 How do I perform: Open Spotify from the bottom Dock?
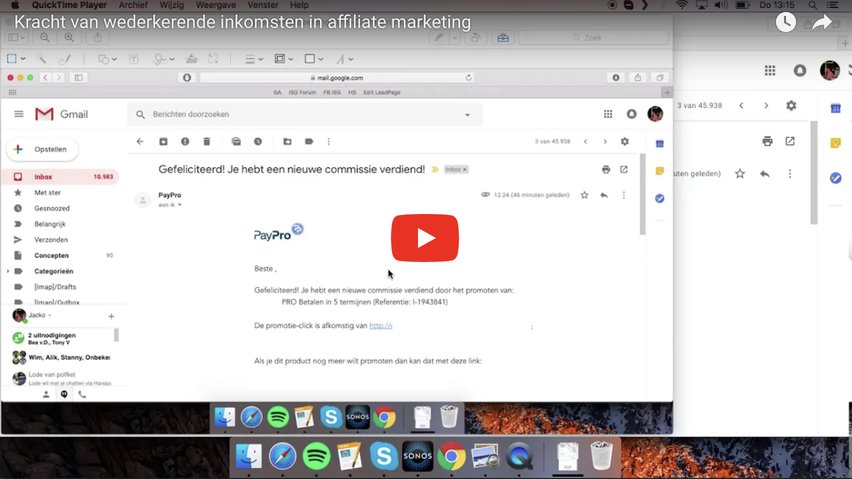(316, 456)
